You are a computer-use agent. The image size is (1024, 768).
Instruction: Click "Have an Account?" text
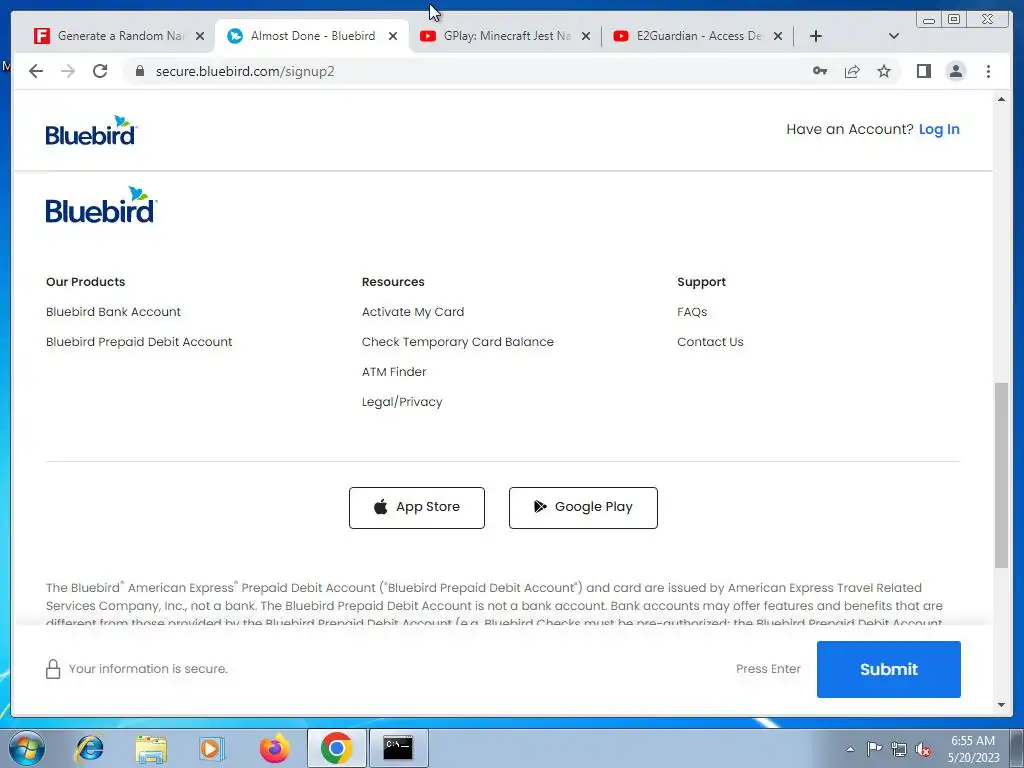[849, 129]
